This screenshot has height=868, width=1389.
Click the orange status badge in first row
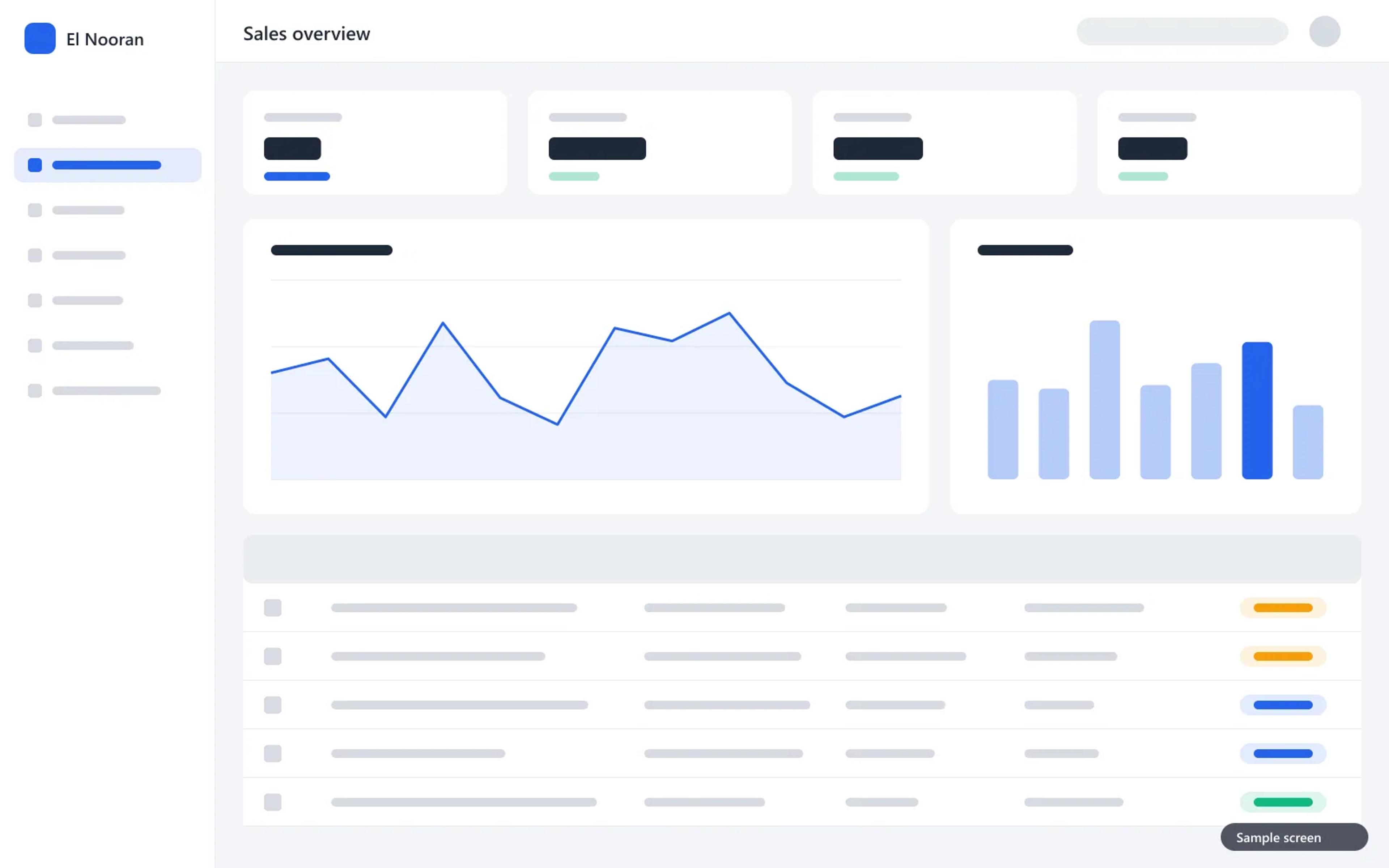[x=1283, y=608]
